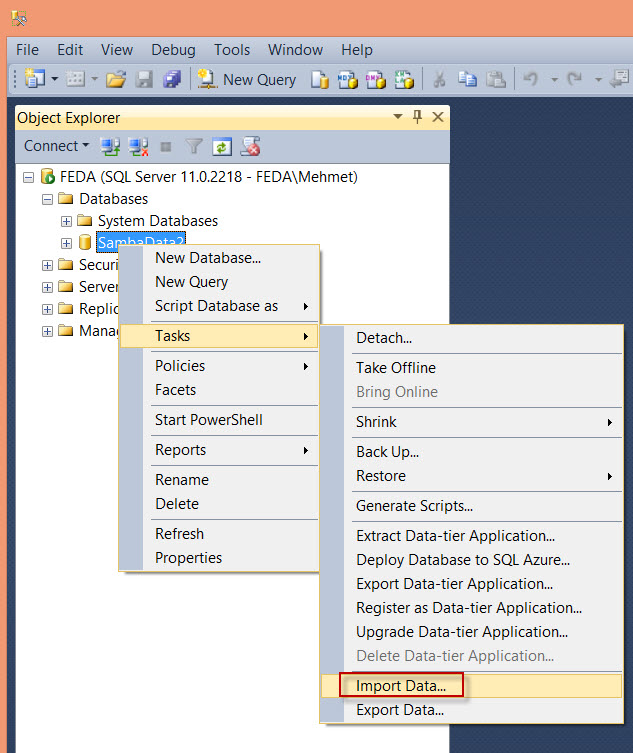
Task: Click the Paste clipboard icon
Action: click(496, 79)
